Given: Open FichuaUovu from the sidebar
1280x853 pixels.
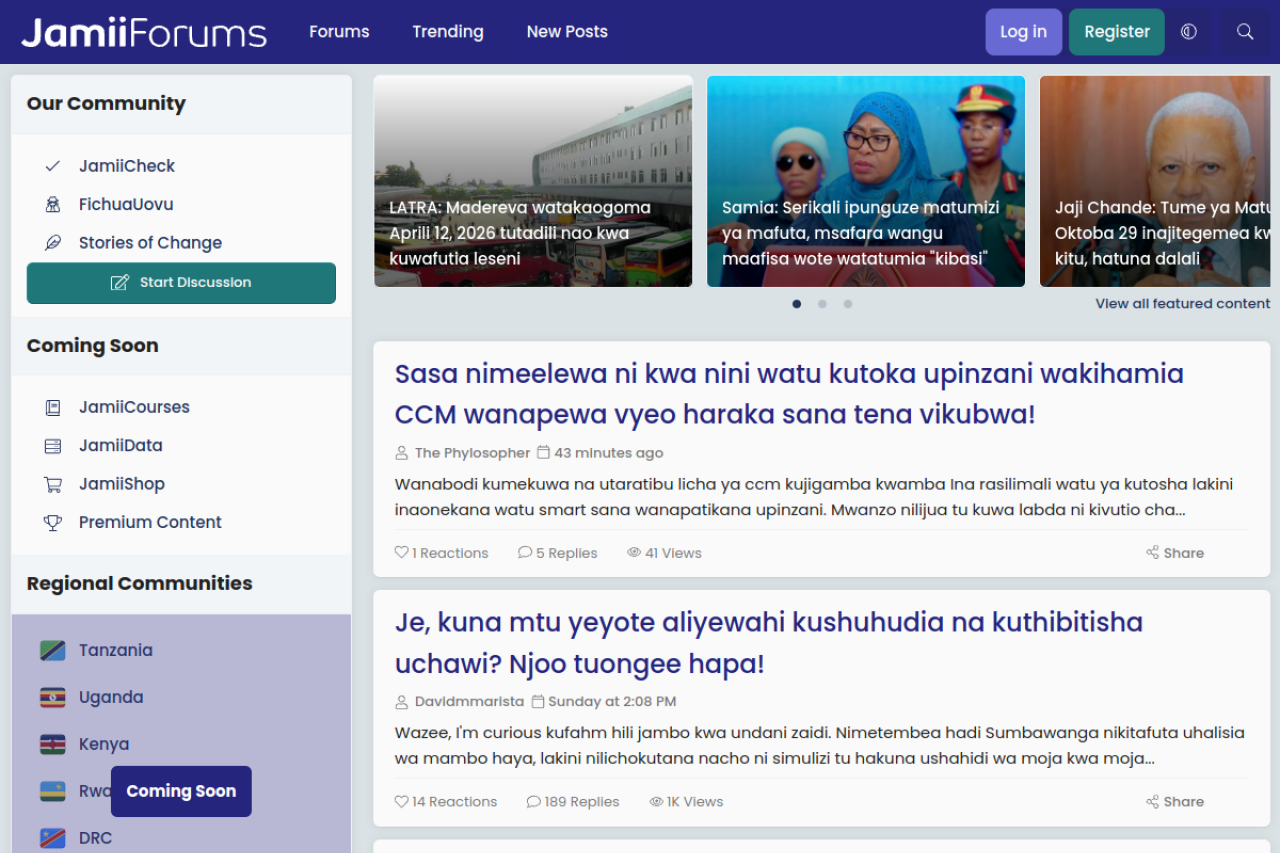Looking at the screenshot, I should (x=125, y=204).
